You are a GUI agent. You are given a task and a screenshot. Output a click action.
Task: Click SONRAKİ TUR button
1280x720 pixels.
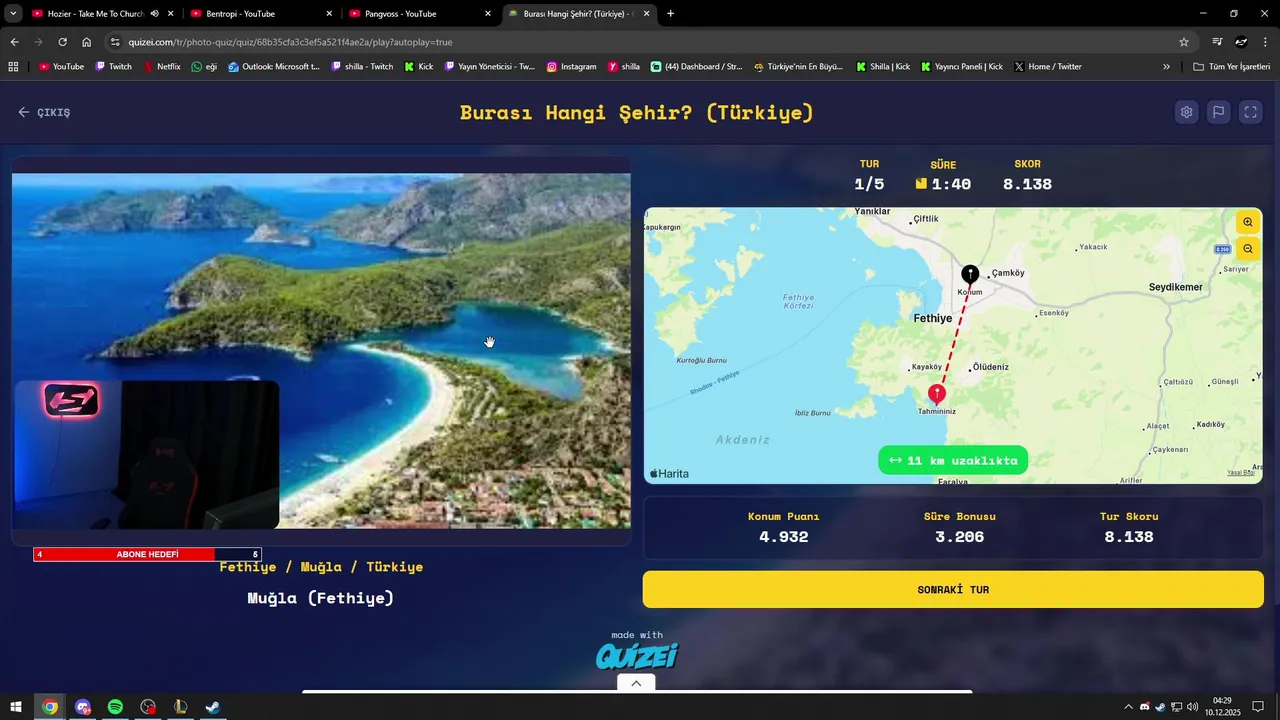953,589
